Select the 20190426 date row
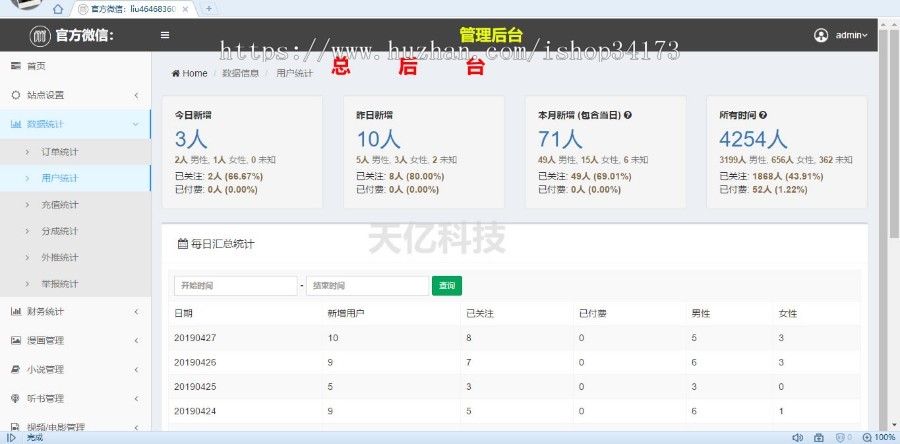 pyautogui.click(x=514, y=363)
